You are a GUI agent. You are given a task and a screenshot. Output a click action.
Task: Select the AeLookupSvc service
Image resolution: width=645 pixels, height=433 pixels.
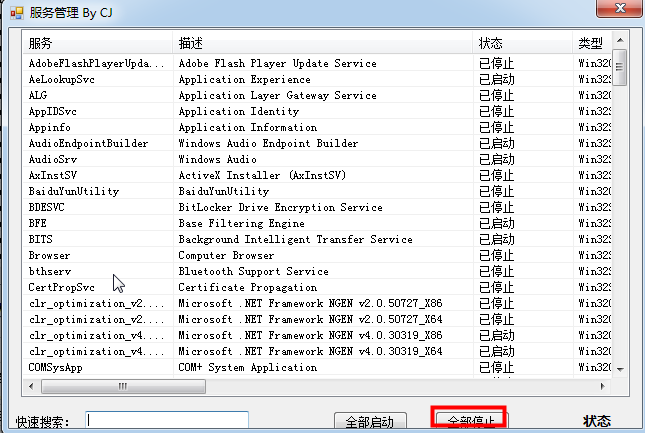[62, 79]
